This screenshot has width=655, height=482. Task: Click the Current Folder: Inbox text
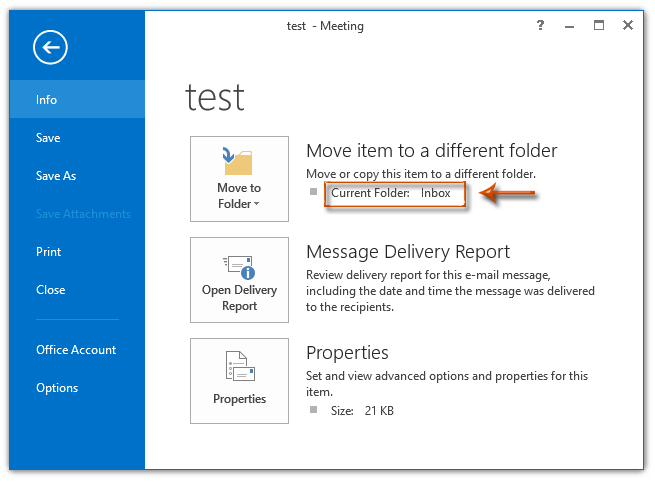[391, 193]
